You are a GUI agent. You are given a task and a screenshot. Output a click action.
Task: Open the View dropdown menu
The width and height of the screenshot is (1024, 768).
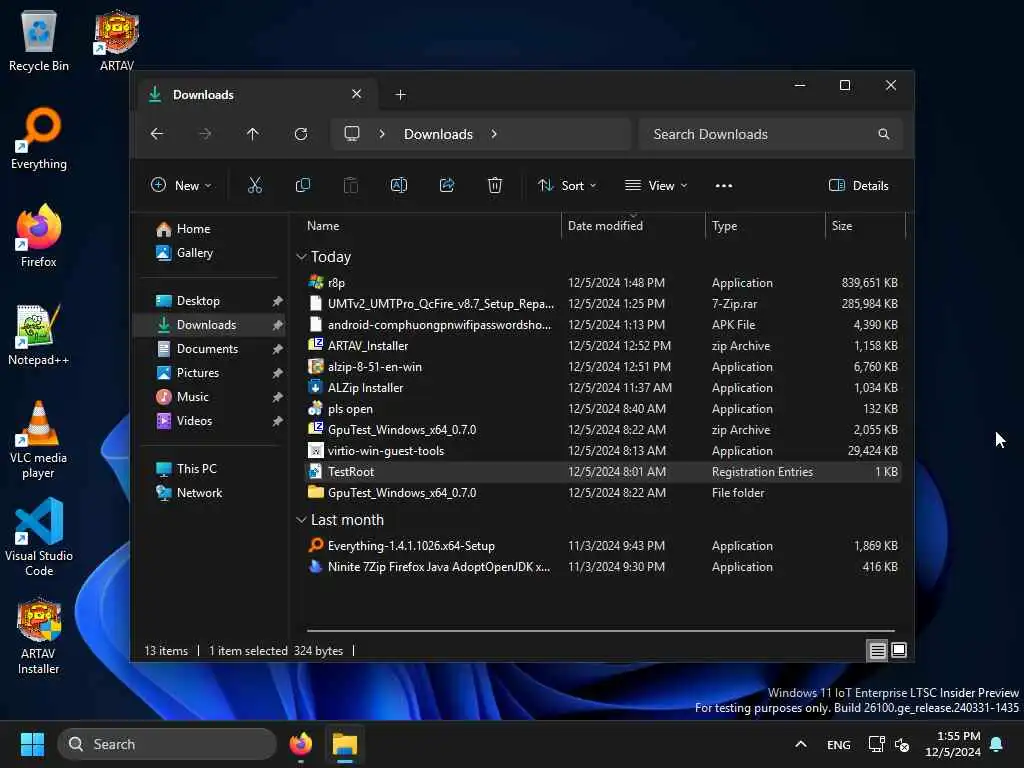pos(656,185)
